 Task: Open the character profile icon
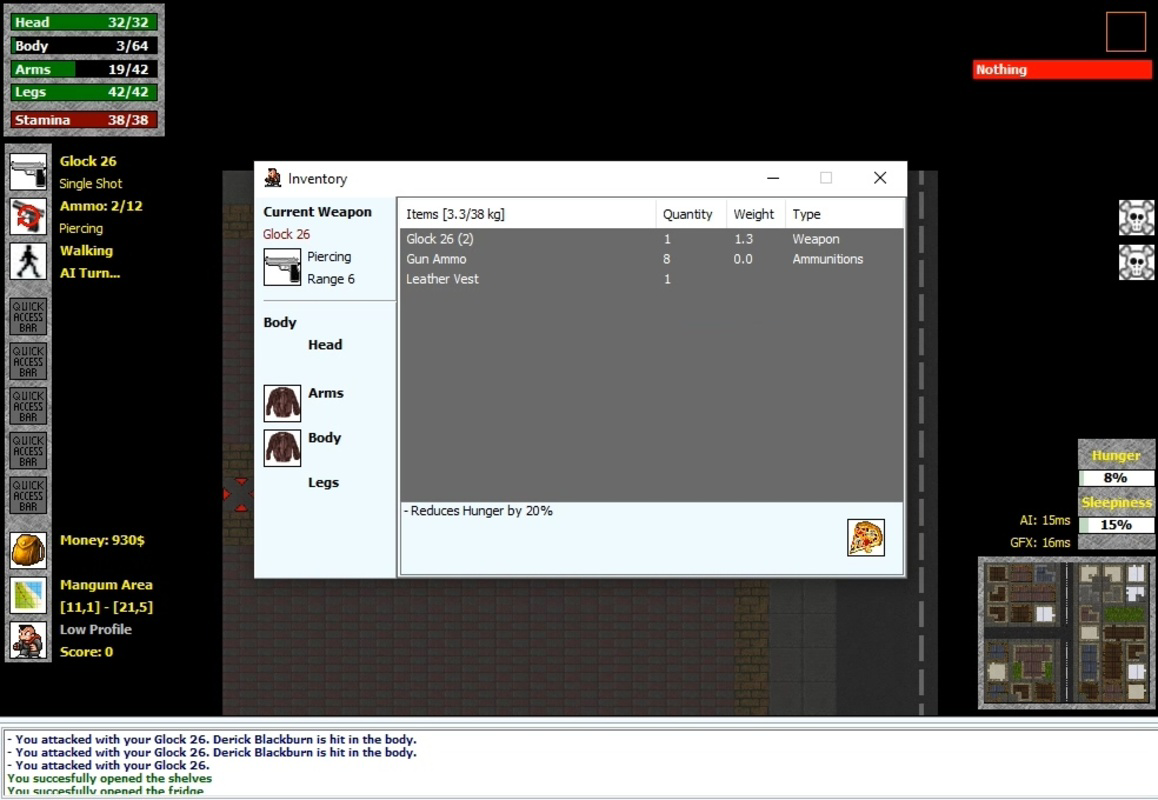(28, 640)
